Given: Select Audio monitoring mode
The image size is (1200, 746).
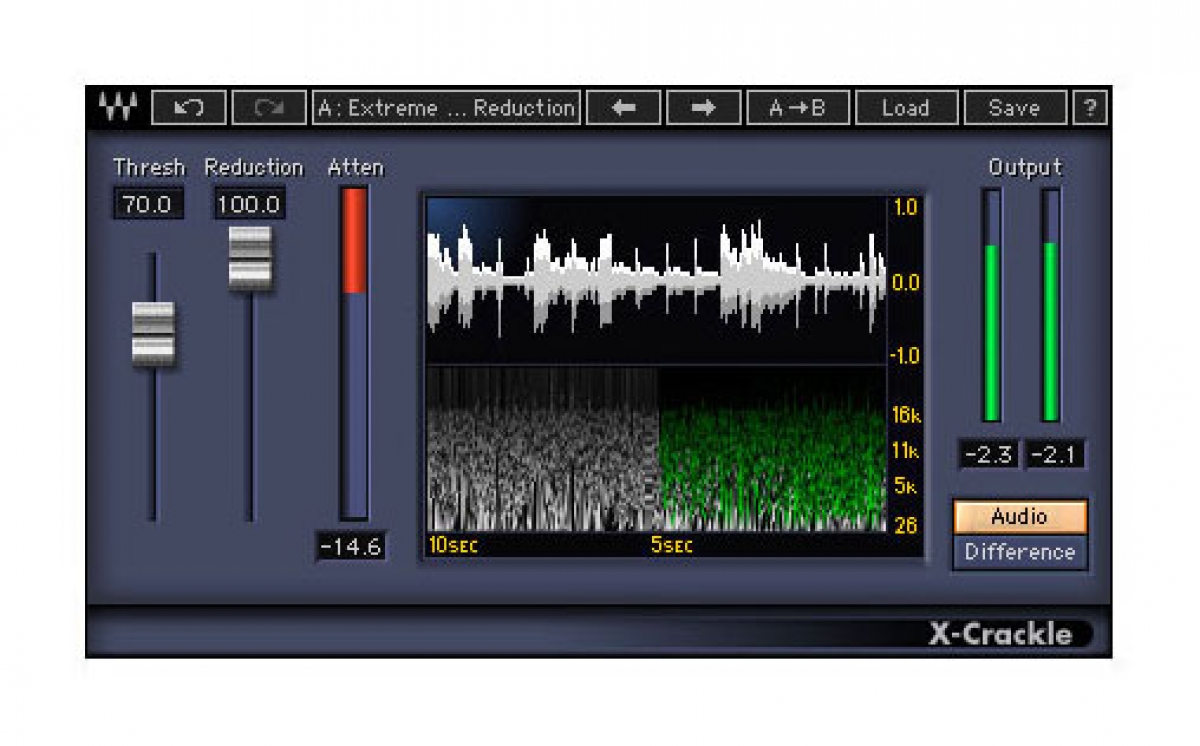Looking at the screenshot, I should click(1020, 517).
